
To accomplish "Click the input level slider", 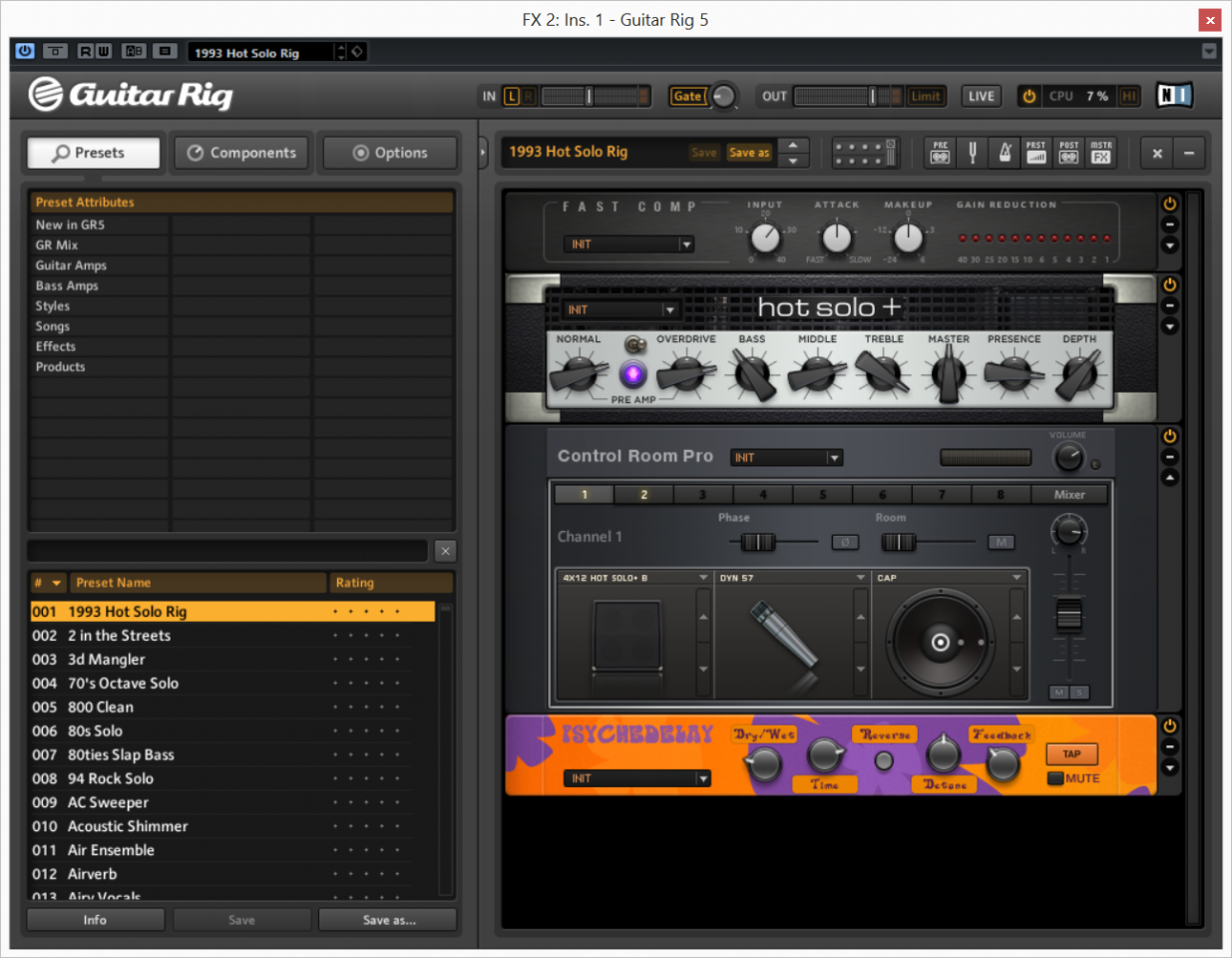I will point(590,96).
